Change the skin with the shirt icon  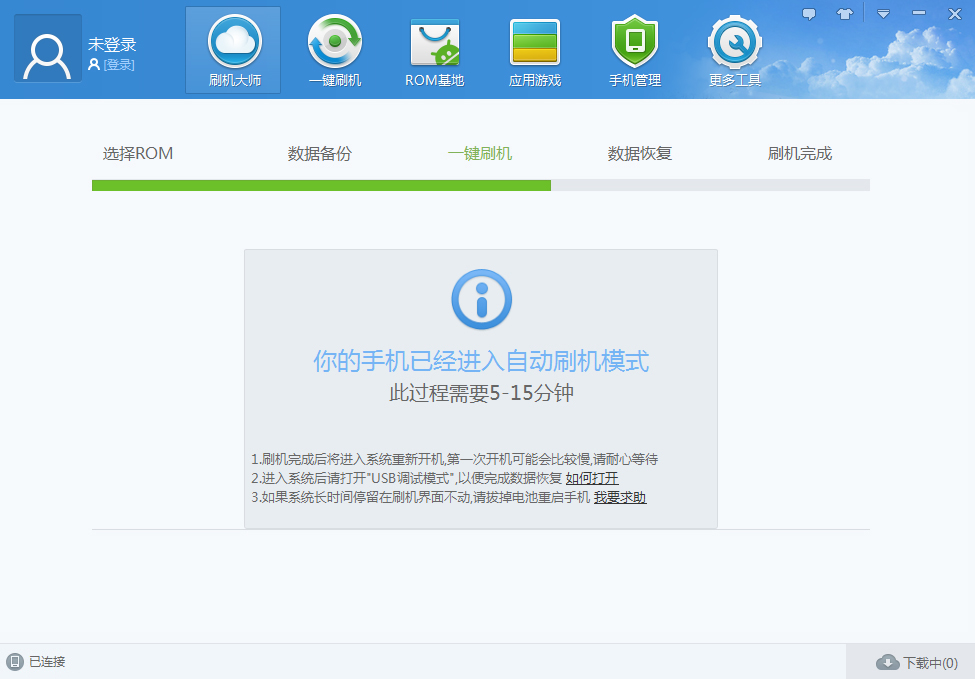[x=844, y=13]
